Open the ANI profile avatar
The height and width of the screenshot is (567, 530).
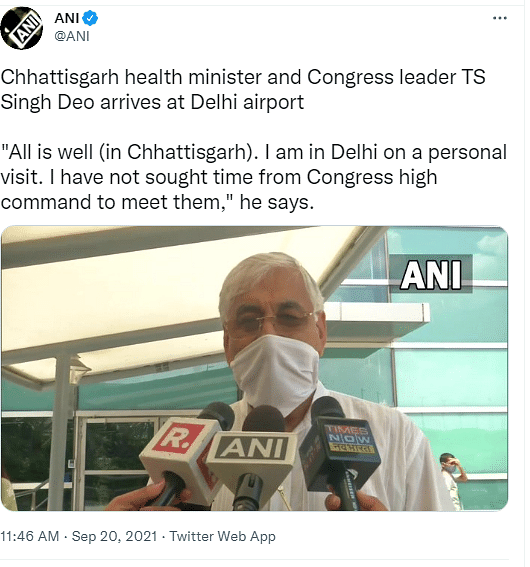tap(21, 28)
